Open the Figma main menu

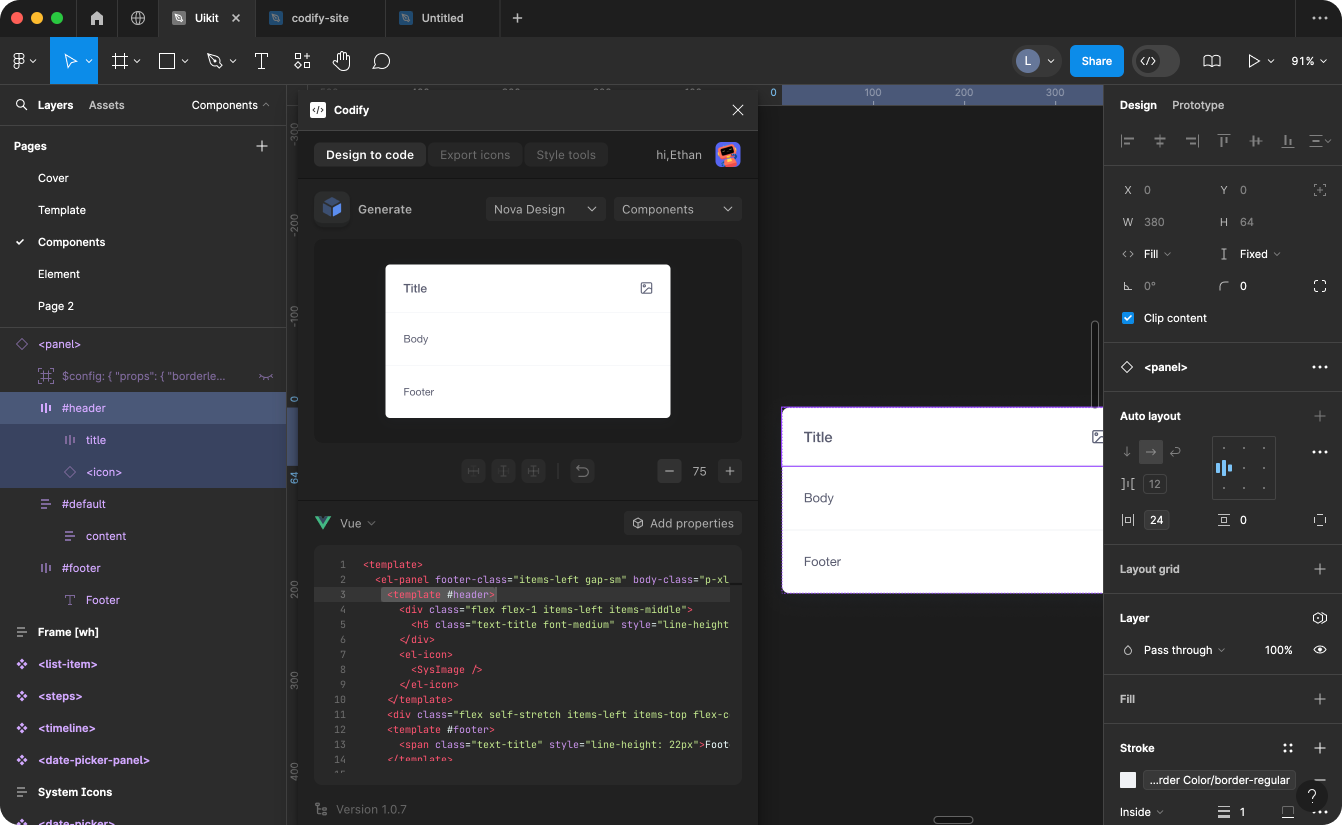[x=23, y=61]
